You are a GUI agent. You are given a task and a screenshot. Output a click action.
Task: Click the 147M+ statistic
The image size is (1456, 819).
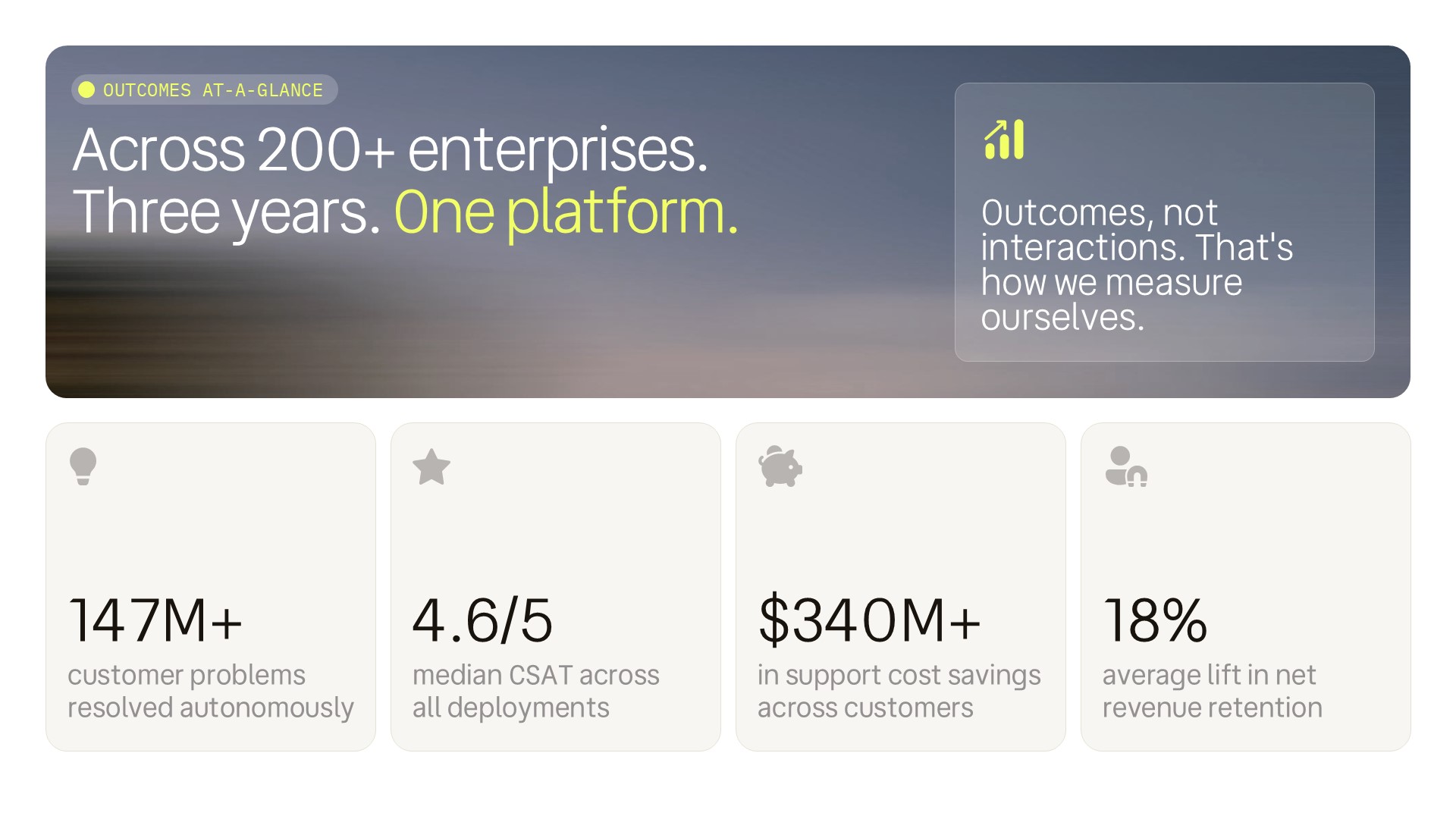click(155, 620)
